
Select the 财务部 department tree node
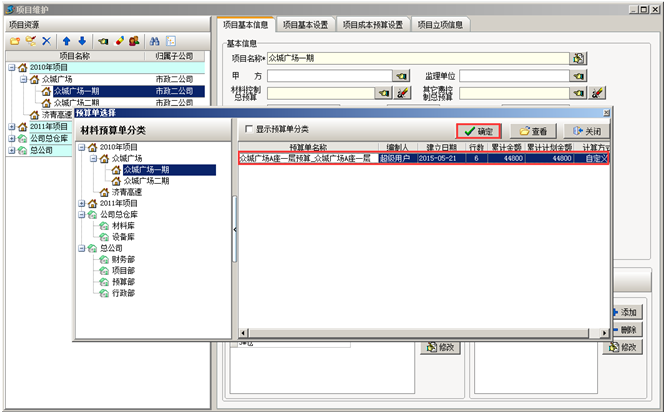tap(124, 258)
